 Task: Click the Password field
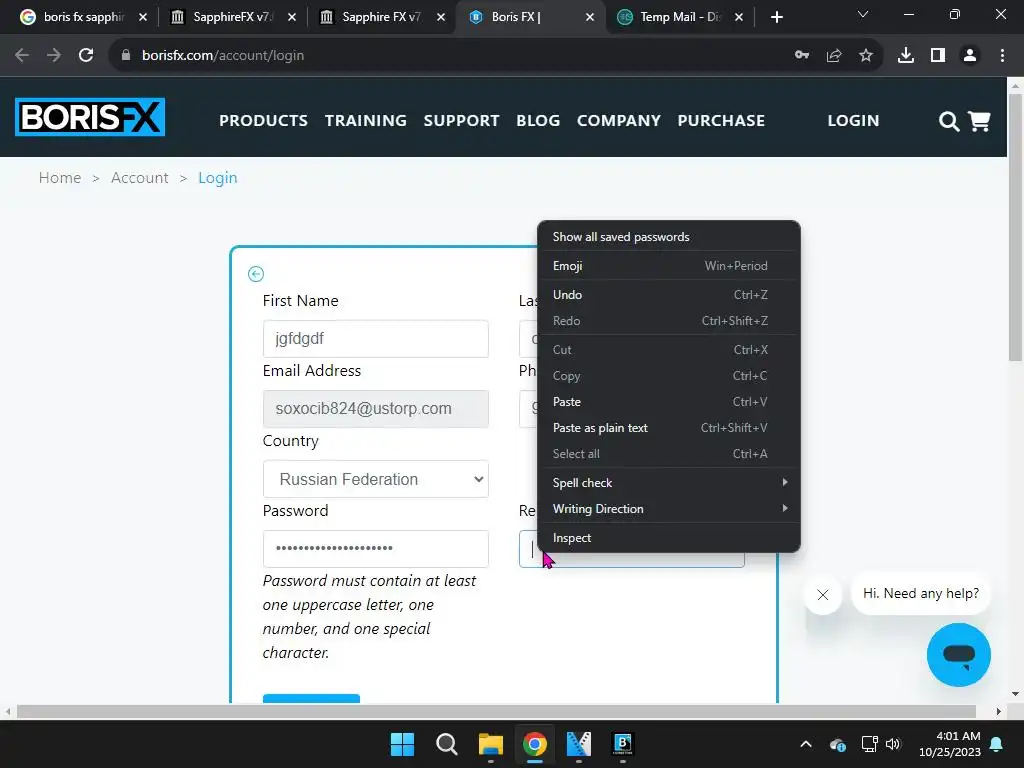[376, 549]
